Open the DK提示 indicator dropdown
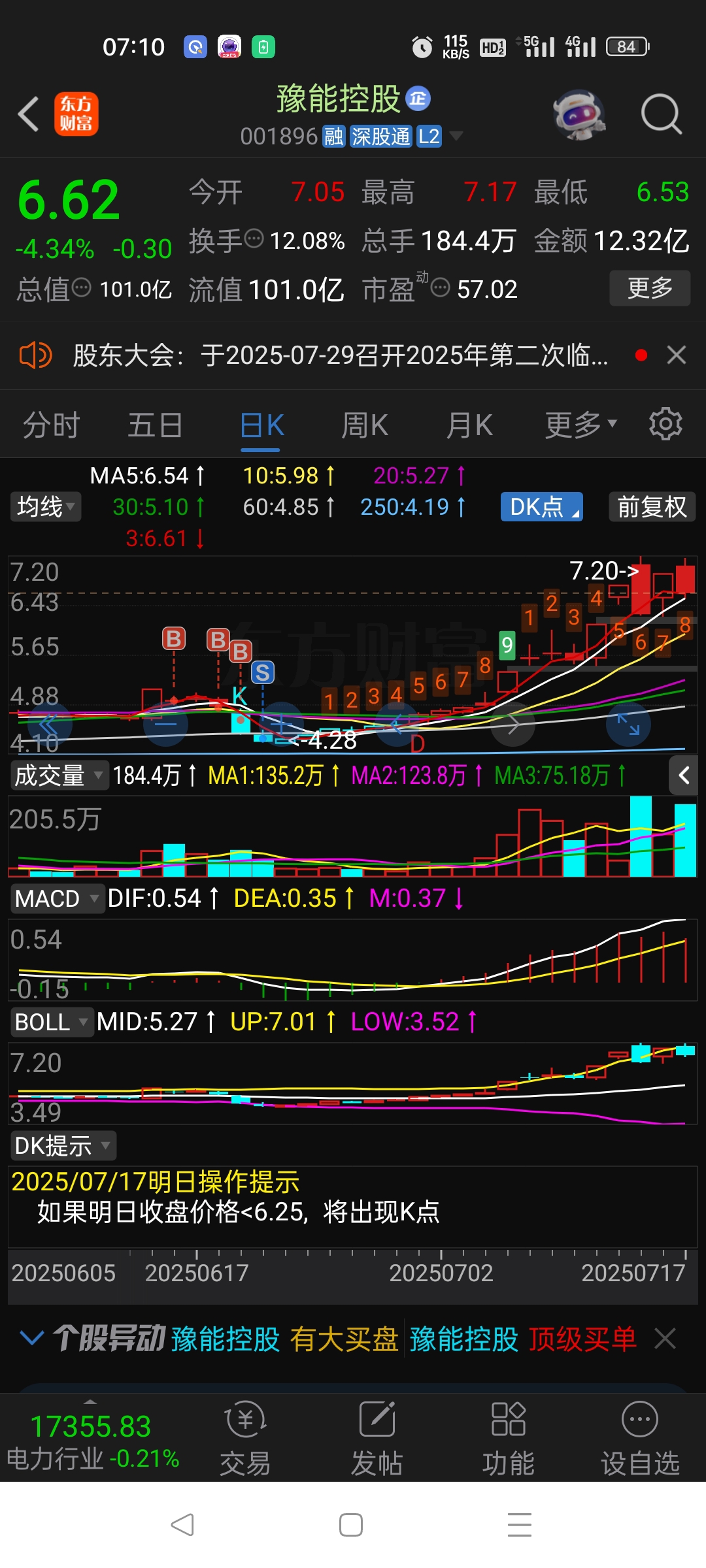The height and width of the screenshot is (1568, 706). click(63, 1146)
